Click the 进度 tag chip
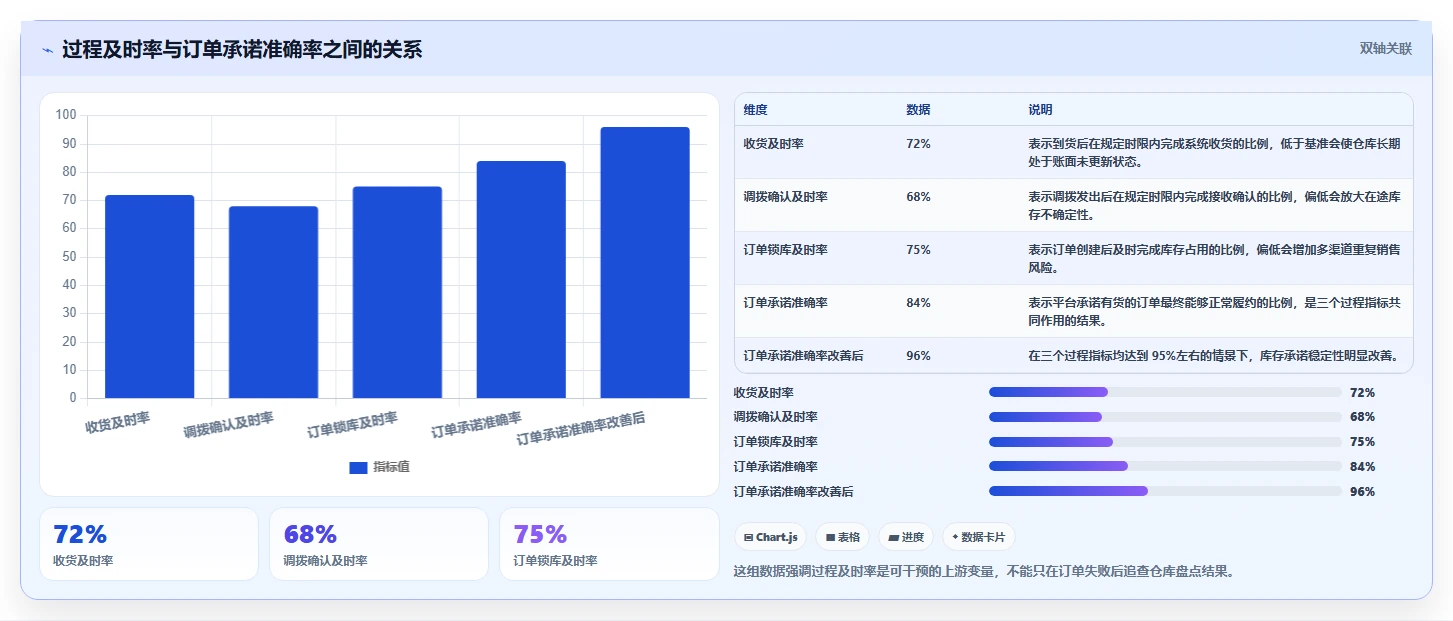Image resolution: width=1453 pixels, height=621 pixels. click(x=906, y=537)
